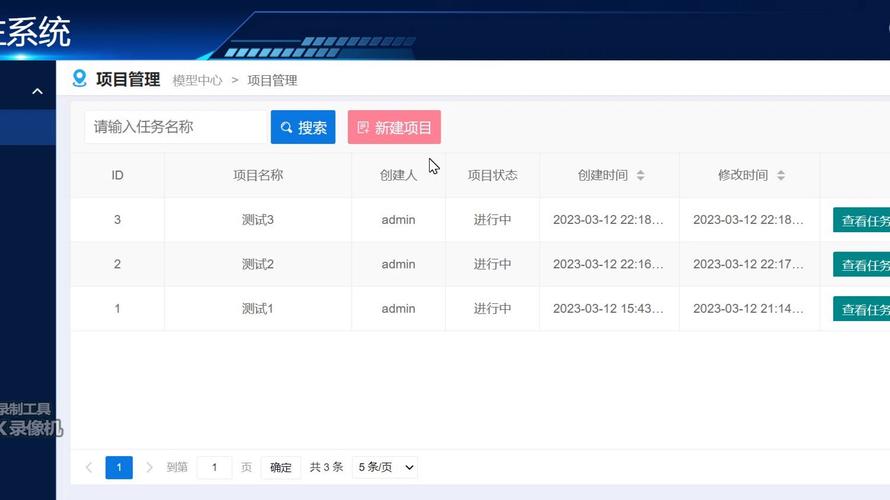Click the highlighted active sidebar menu item
The height and width of the screenshot is (500, 890).
28,127
